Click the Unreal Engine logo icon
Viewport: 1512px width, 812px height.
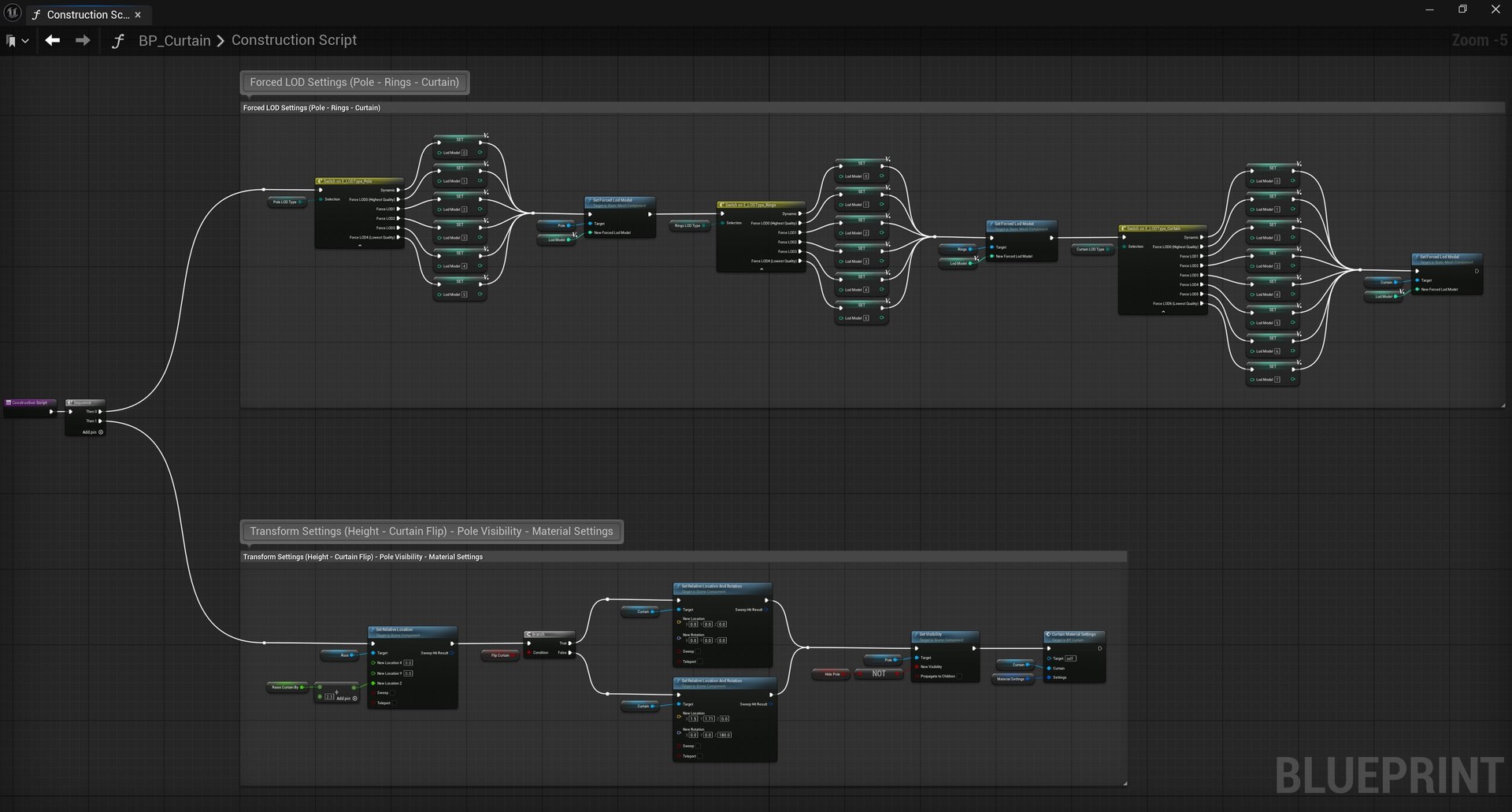tap(13, 13)
